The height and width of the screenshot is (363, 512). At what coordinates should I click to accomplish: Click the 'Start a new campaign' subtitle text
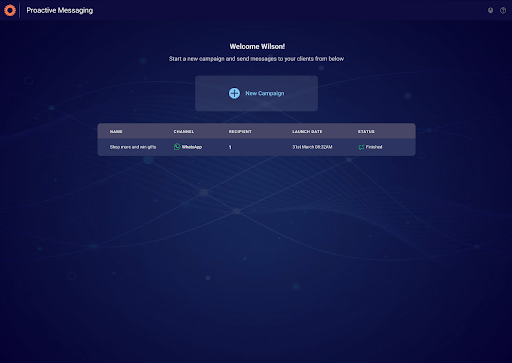[x=256, y=59]
